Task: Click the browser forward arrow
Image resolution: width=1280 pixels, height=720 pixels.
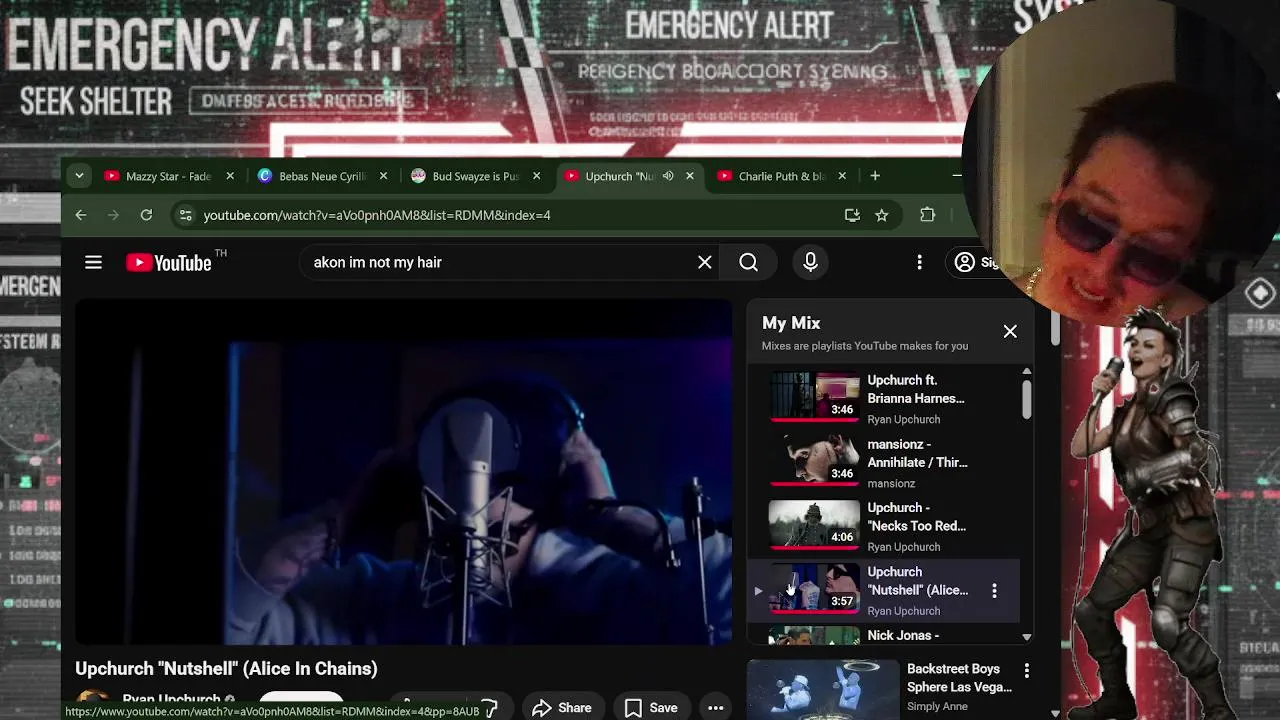Action: coord(113,215)
